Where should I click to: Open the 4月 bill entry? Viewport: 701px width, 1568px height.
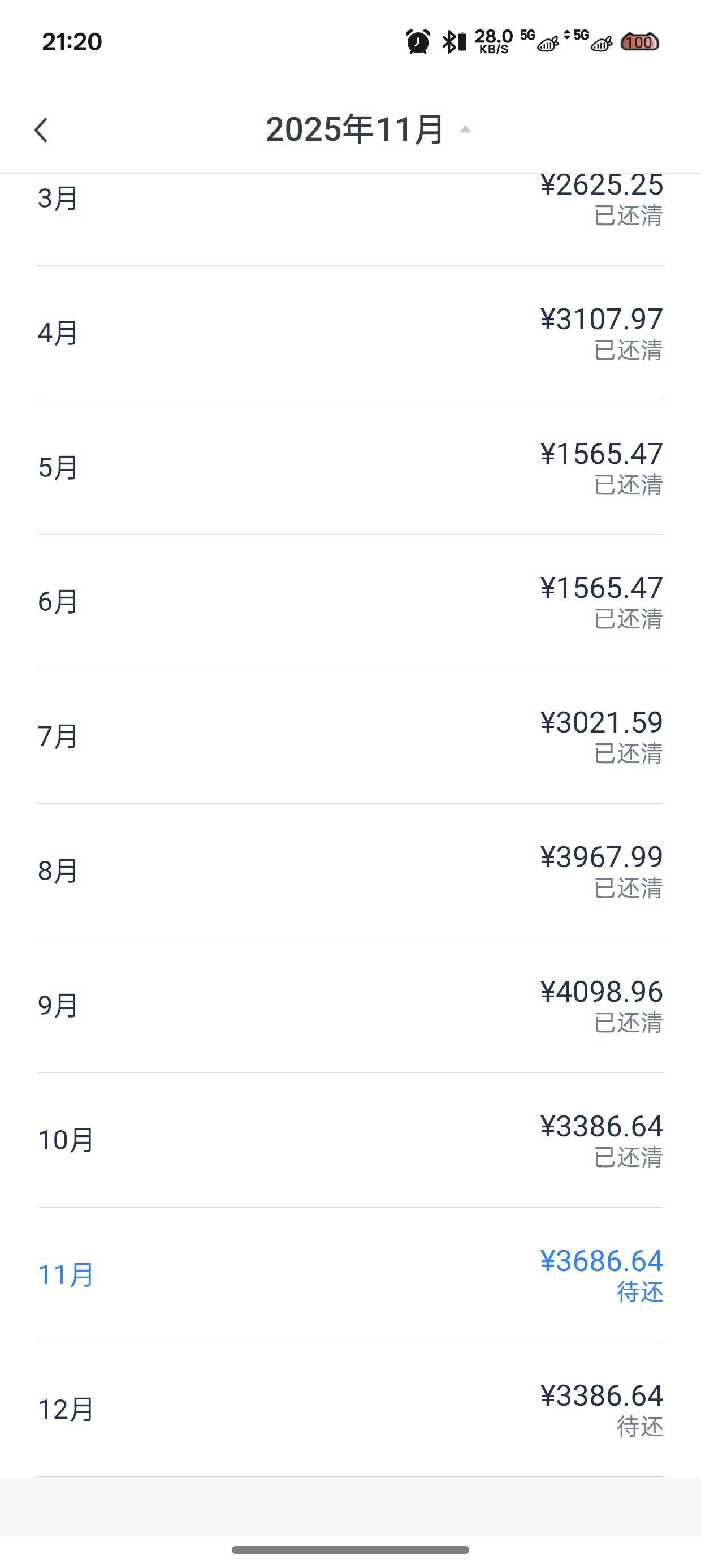tap(350, 333)
